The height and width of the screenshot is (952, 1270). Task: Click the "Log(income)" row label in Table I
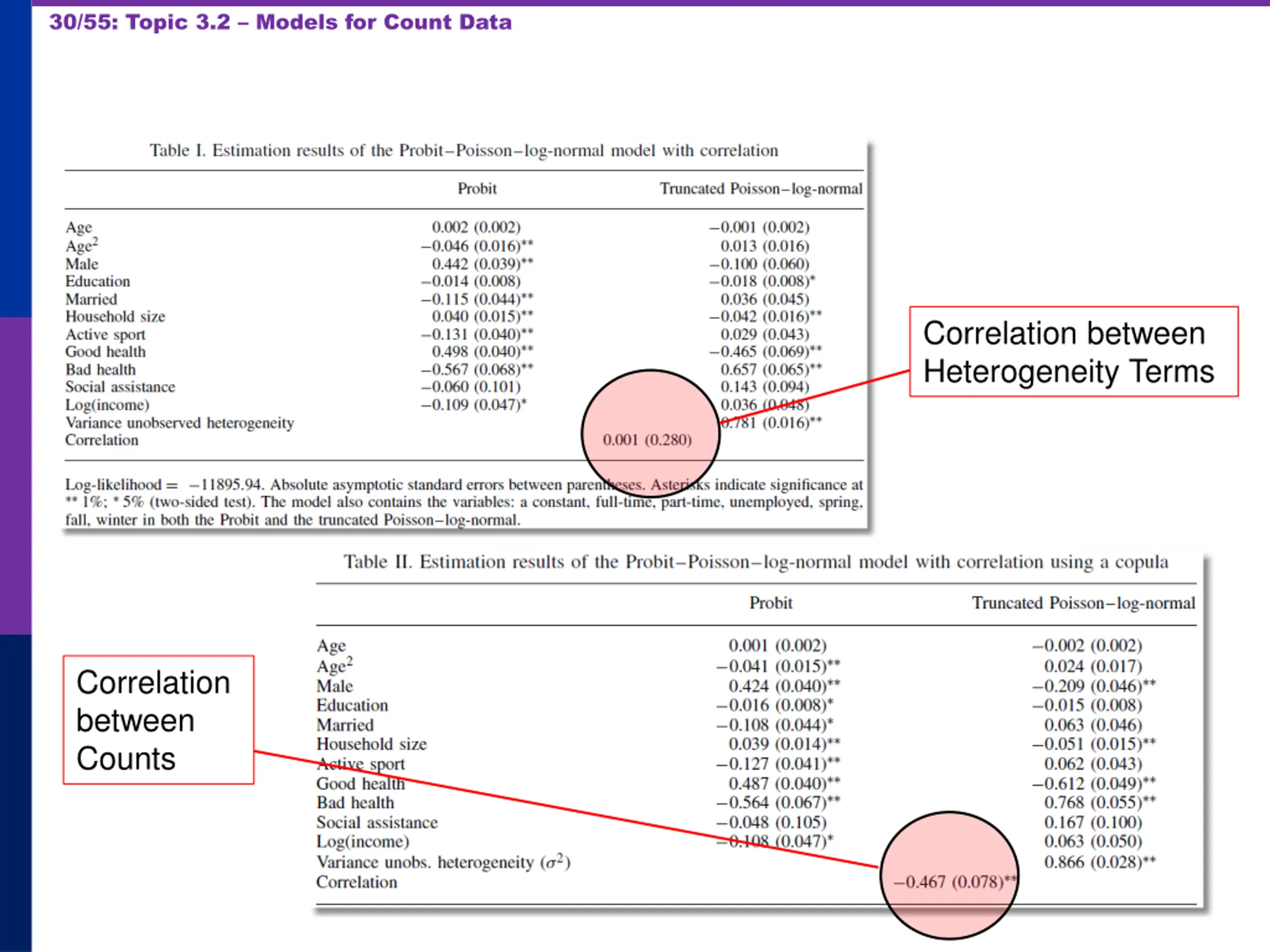(107, 405)
